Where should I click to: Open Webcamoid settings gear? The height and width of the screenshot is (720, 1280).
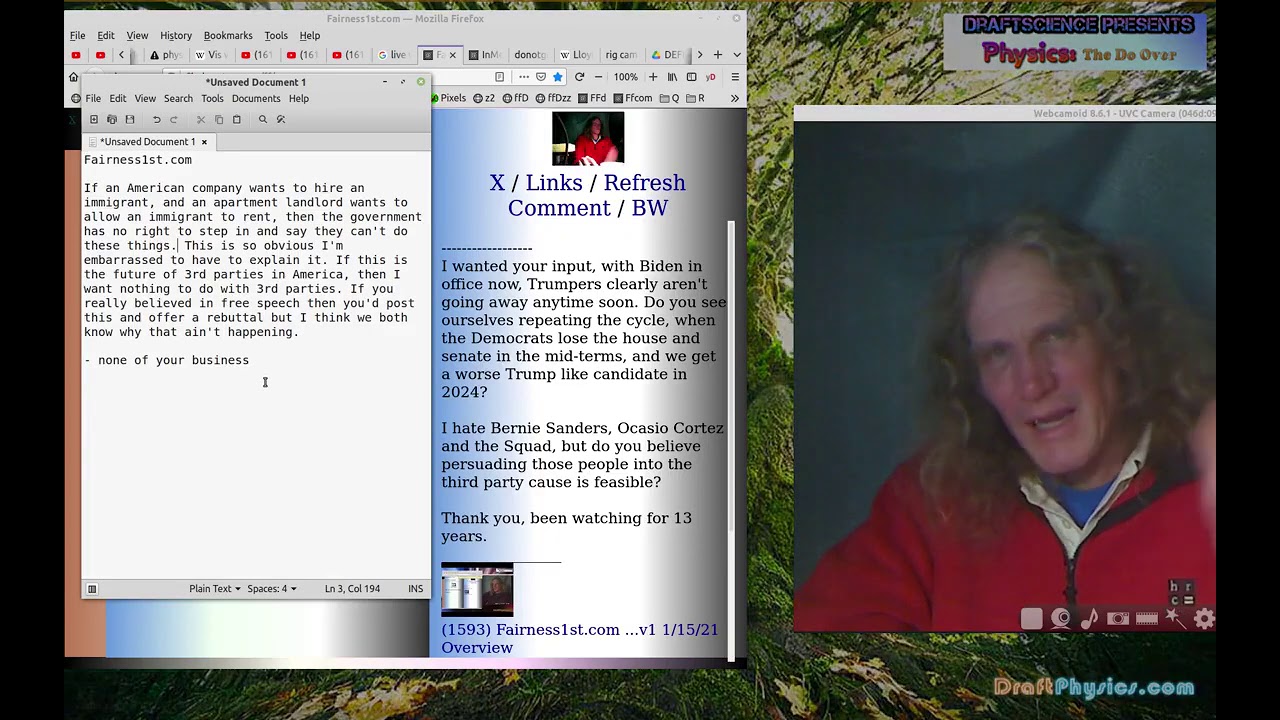(x=1204, y=619)
